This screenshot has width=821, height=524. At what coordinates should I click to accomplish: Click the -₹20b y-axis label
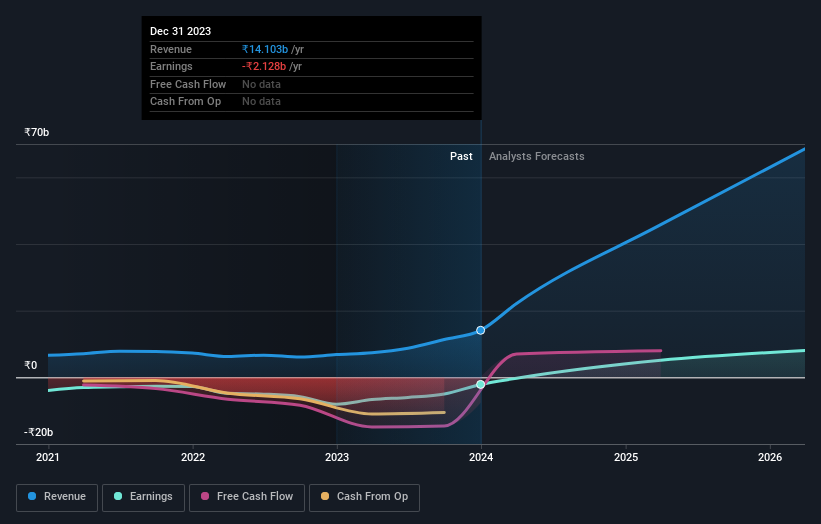coord(38,432)
